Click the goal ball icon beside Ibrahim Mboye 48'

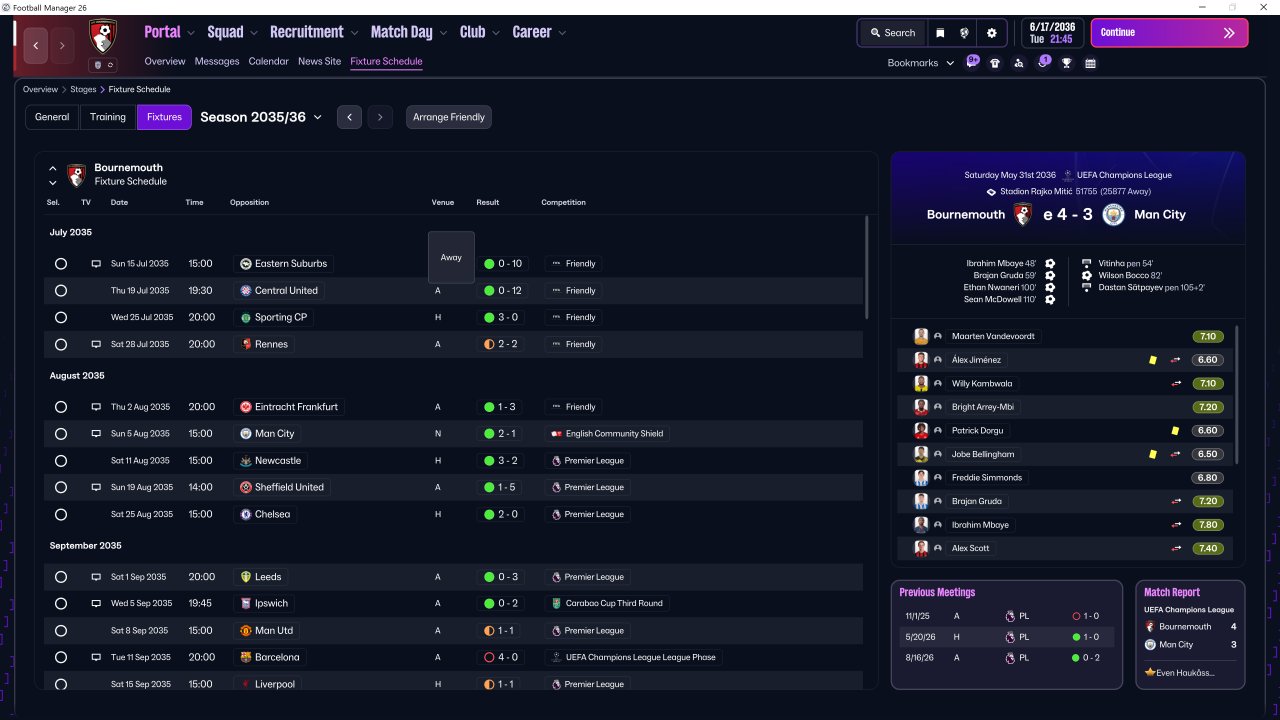point(1050,263)
